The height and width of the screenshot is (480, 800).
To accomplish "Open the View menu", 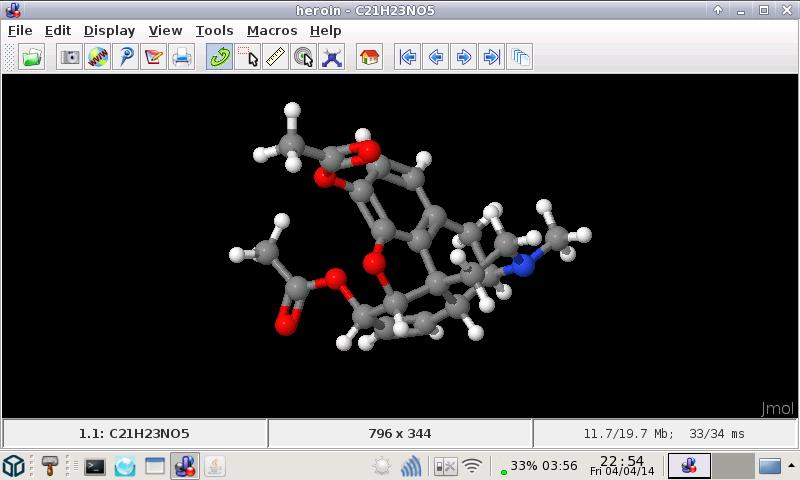I will (165, 31).
